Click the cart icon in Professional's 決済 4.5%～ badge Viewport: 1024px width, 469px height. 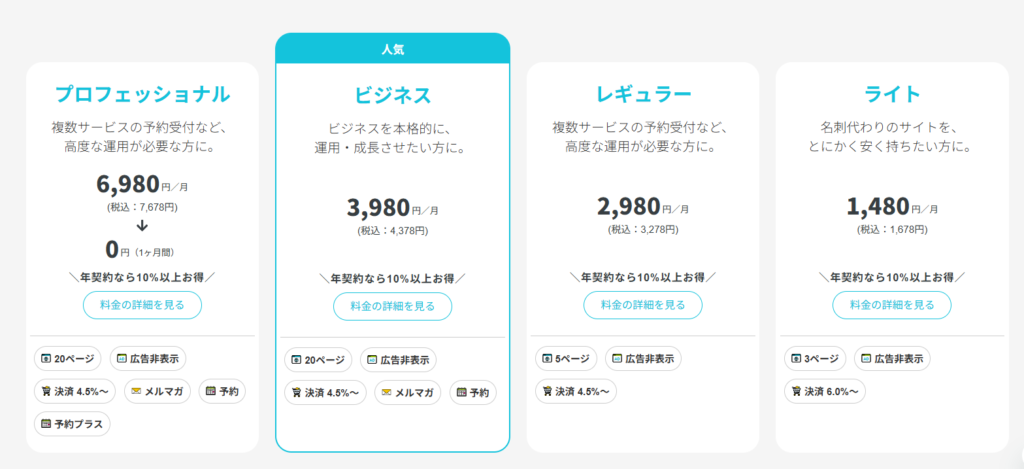click(x=45, y=391)
